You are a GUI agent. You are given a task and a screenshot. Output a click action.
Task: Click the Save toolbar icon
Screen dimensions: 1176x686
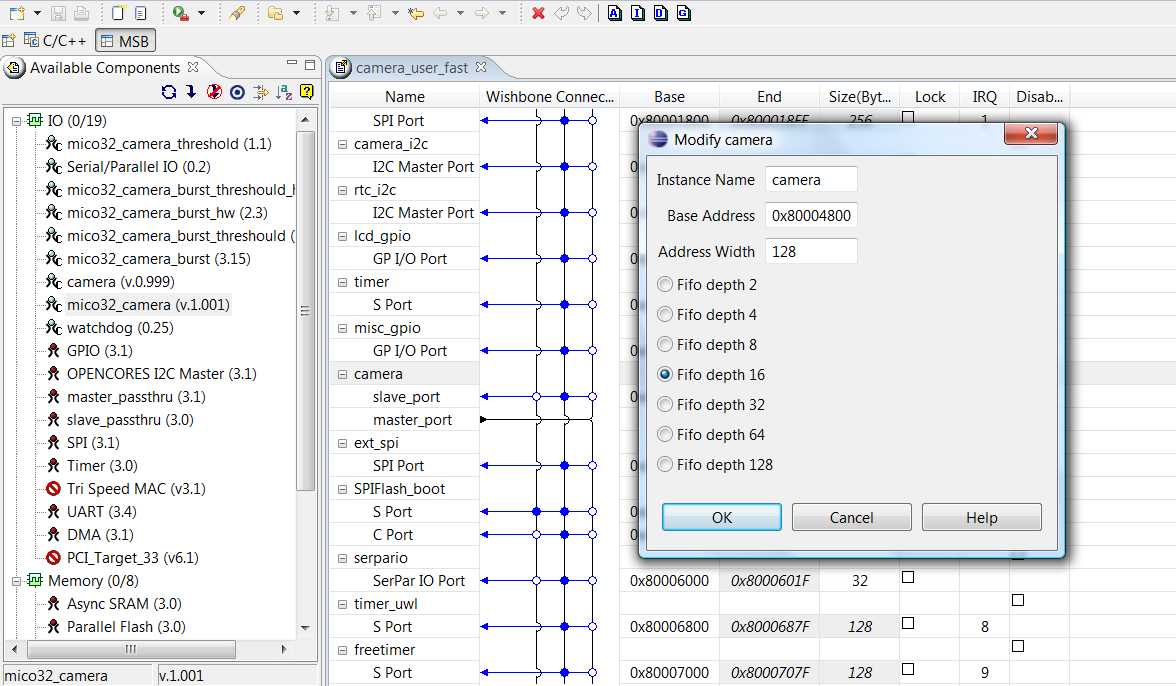click(58, 13)
